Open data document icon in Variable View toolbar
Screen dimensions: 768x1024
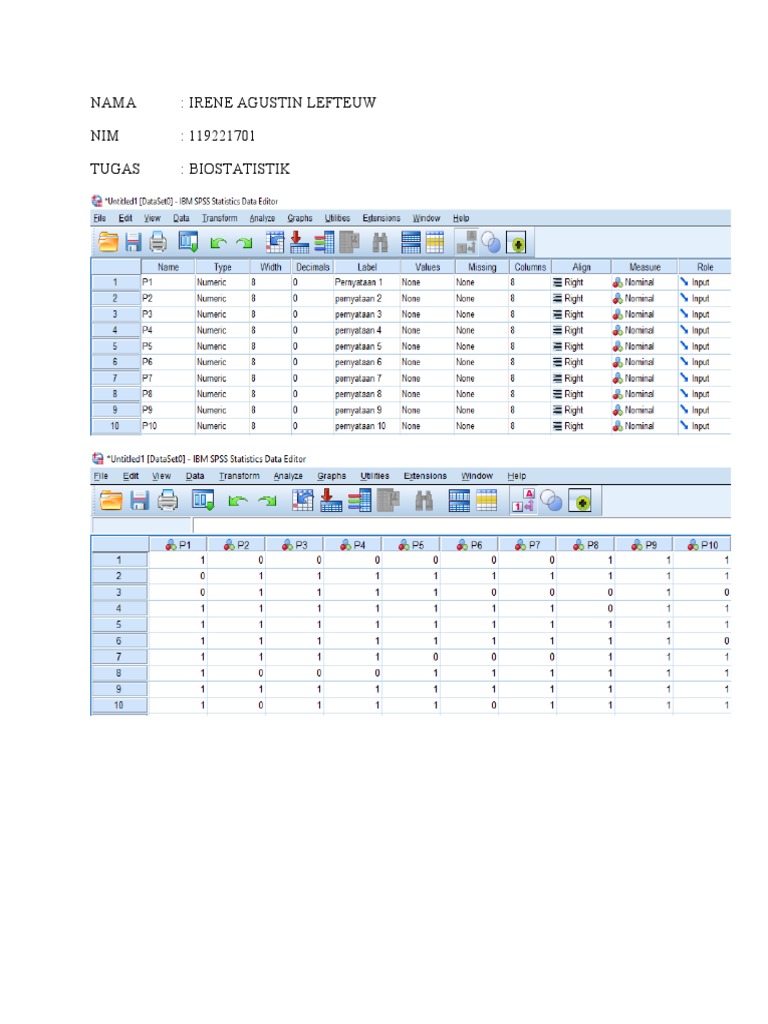tap(108, 242)
